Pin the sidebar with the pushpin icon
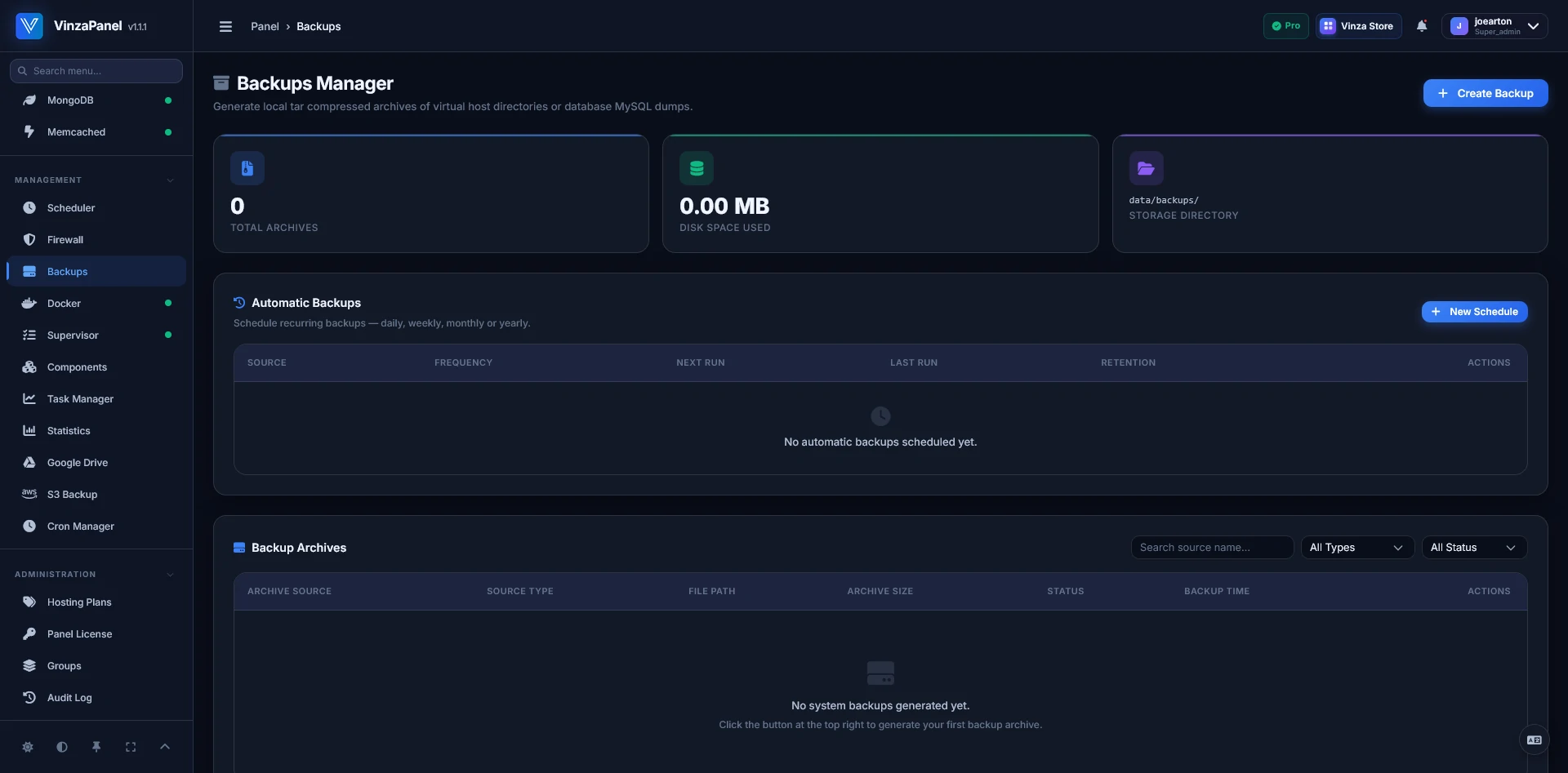This screenshot has height=773, width=1568. click(x=96, y=747)
